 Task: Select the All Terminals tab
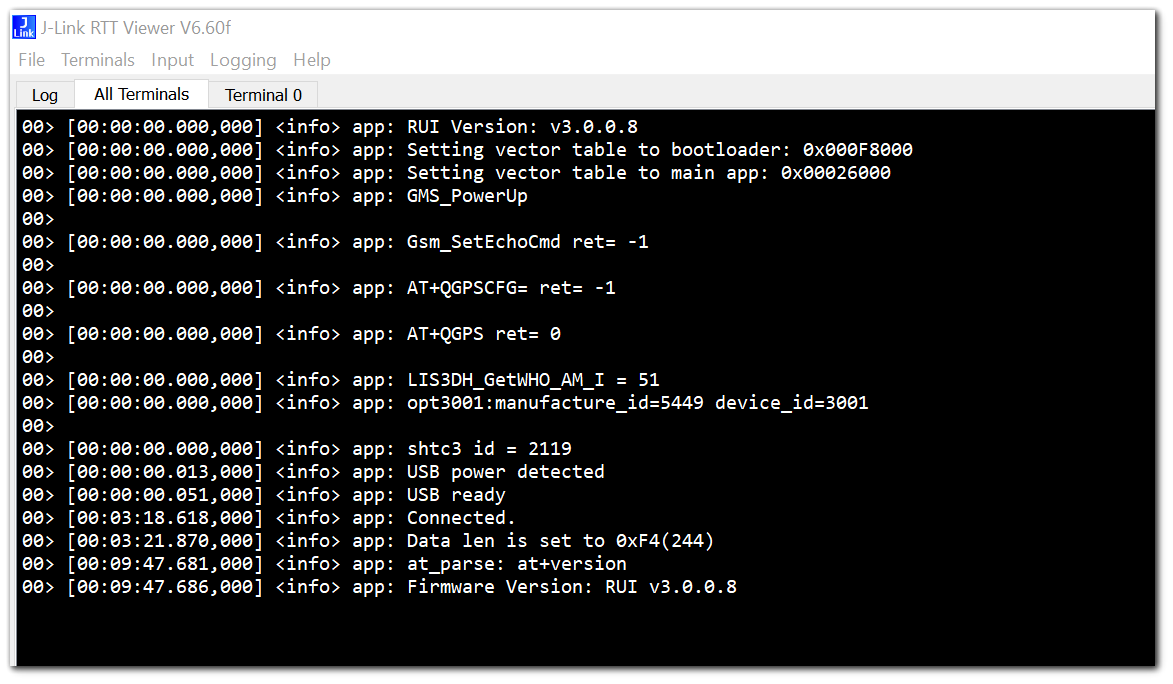pyautogui.click(x=141, y=94)
